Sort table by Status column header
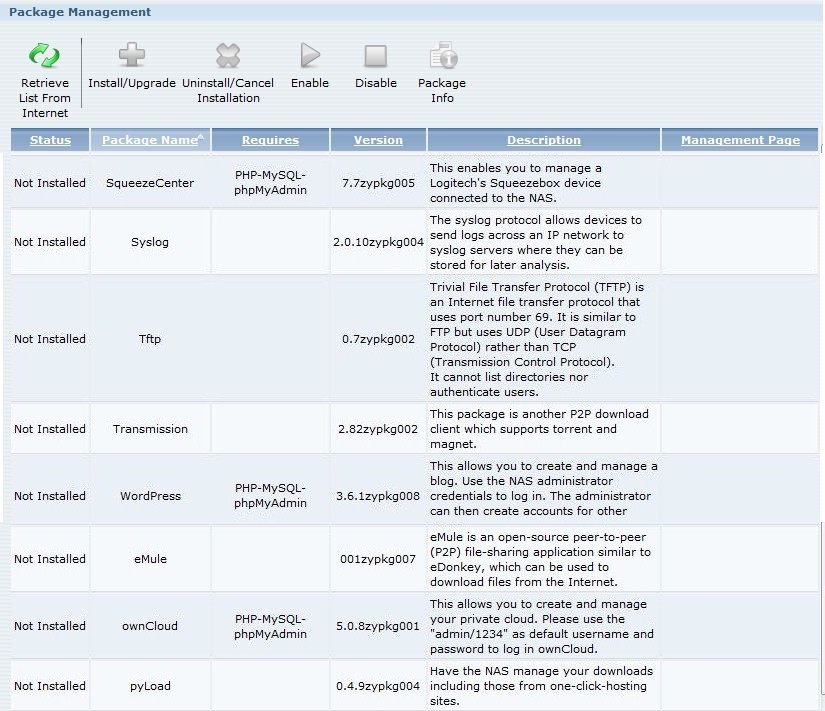 50,140
